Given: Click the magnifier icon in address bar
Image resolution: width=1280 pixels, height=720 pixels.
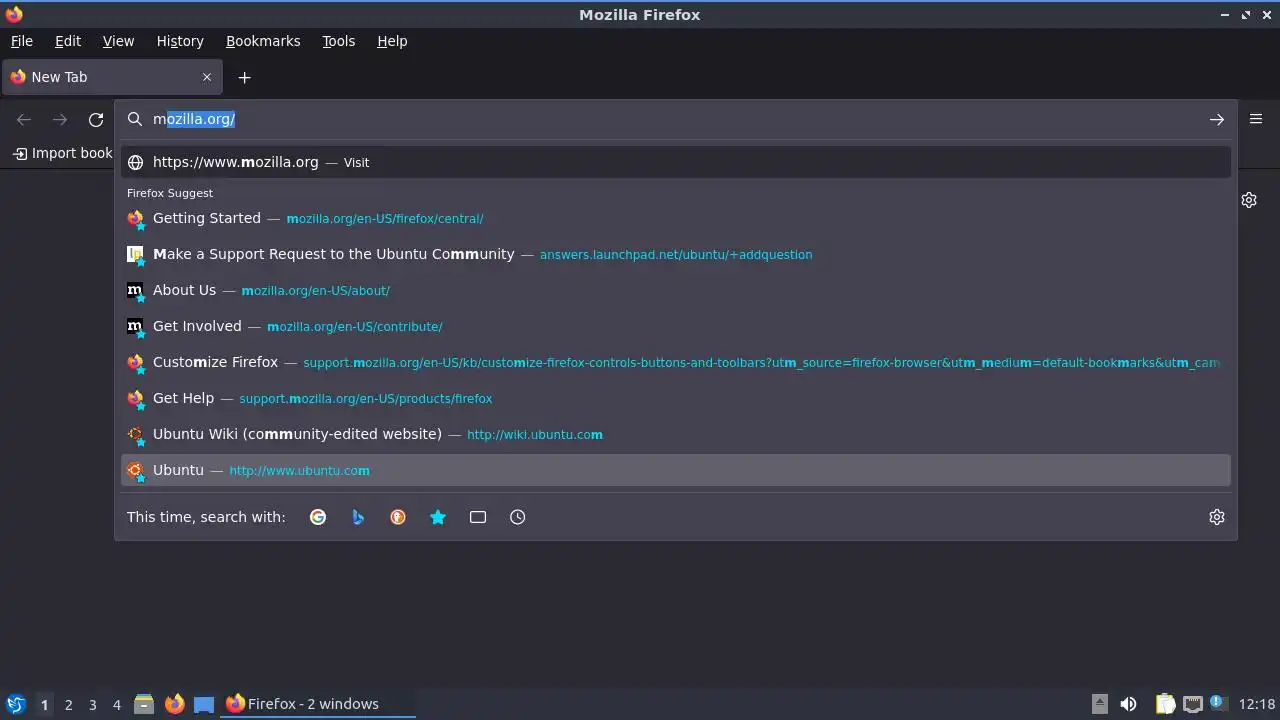Looking at the screenshot, I should point(135,119).
